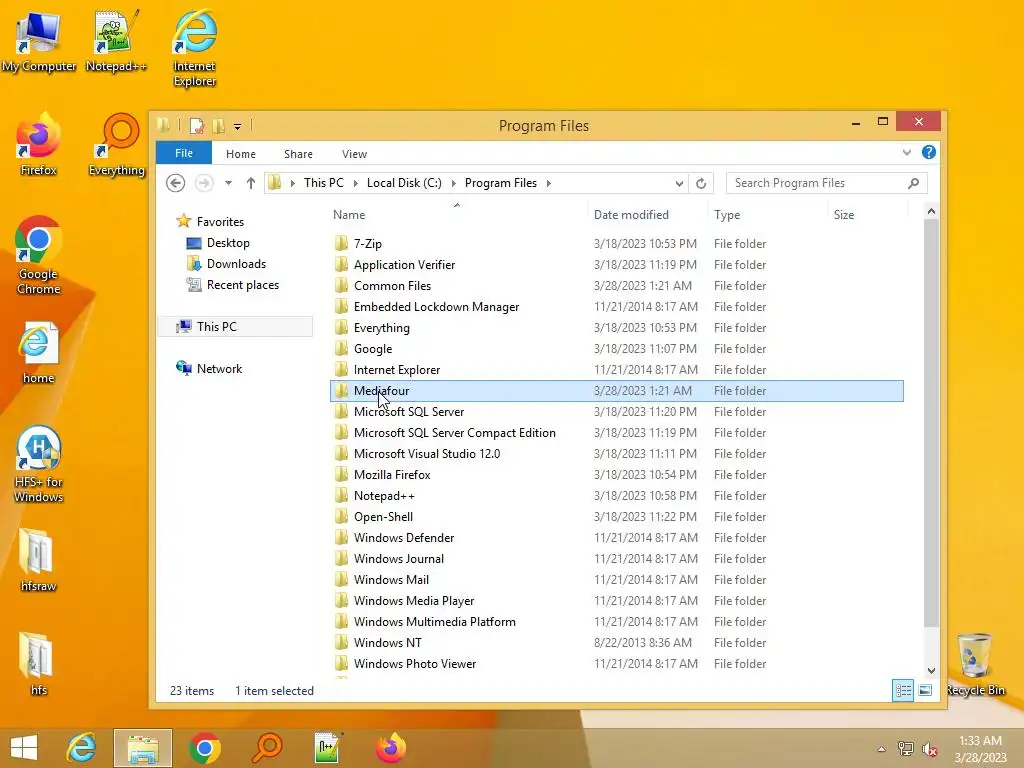Select the home desktop icon

click(39, 353)
